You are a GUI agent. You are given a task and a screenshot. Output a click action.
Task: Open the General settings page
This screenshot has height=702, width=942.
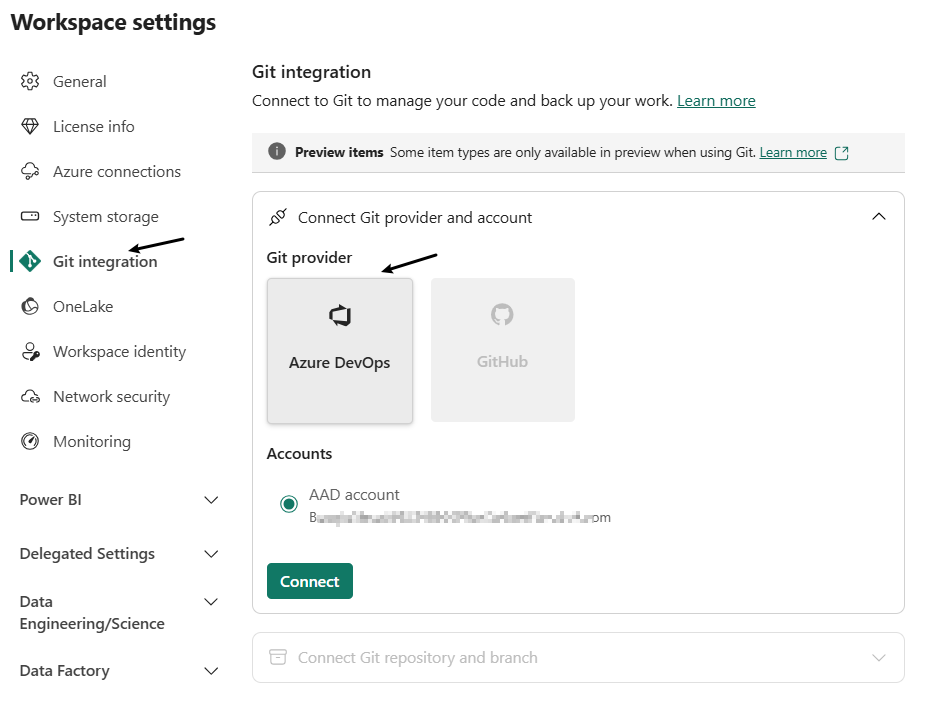pyautogui.click(x=79, y=81)
